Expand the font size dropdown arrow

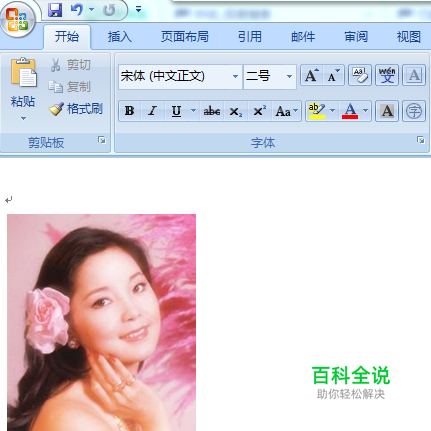[289, 76]
